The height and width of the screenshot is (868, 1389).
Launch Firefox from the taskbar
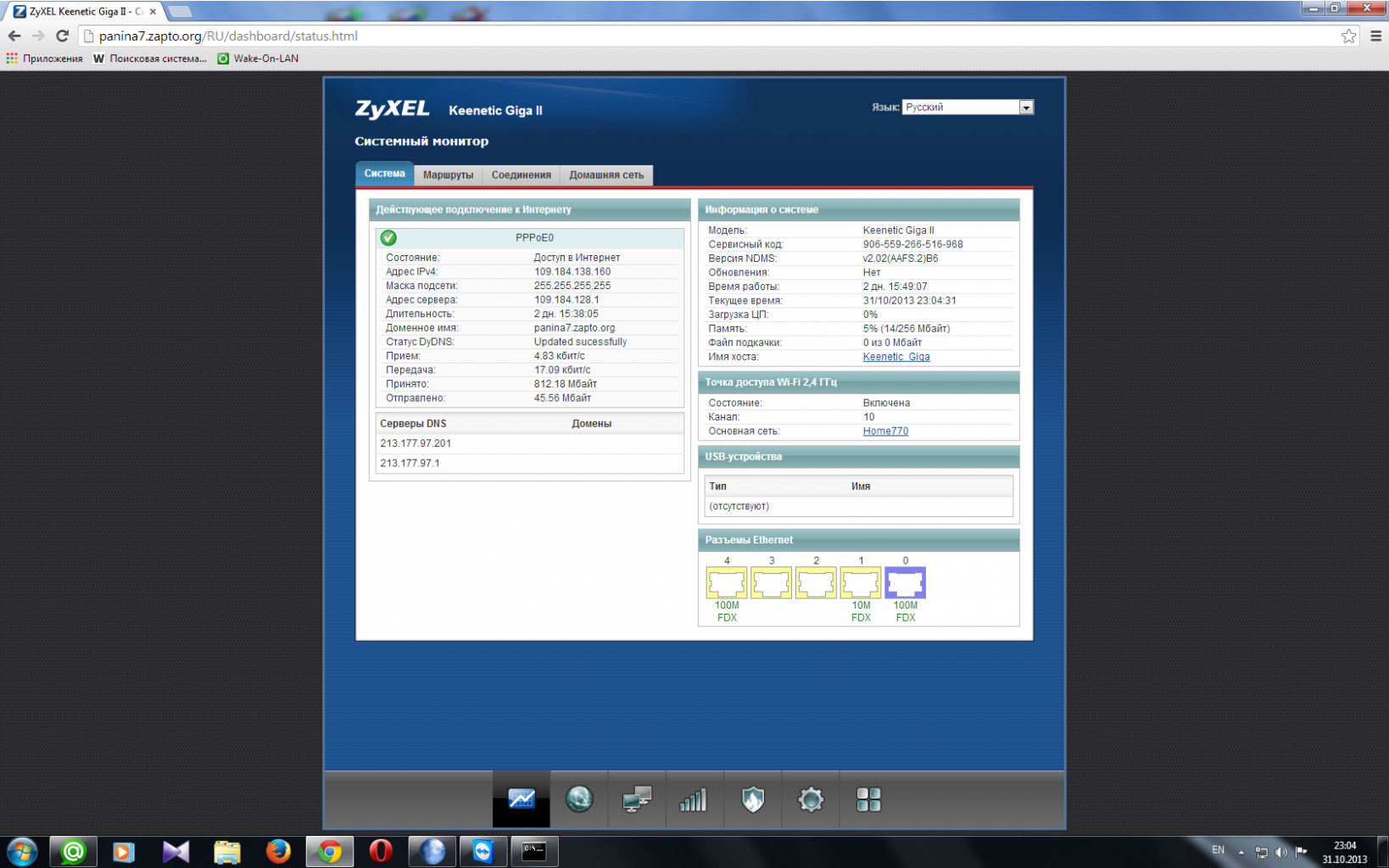pyautogui.click(x=277, y=851)
